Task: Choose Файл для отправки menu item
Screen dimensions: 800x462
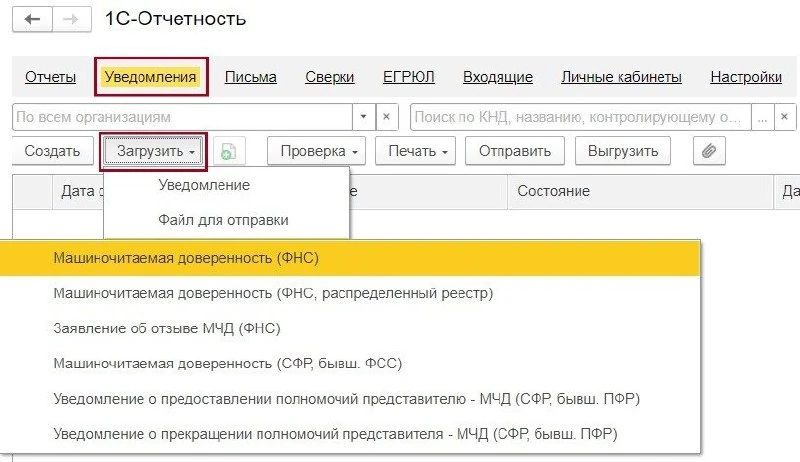Action: click(x=227, y=220)
